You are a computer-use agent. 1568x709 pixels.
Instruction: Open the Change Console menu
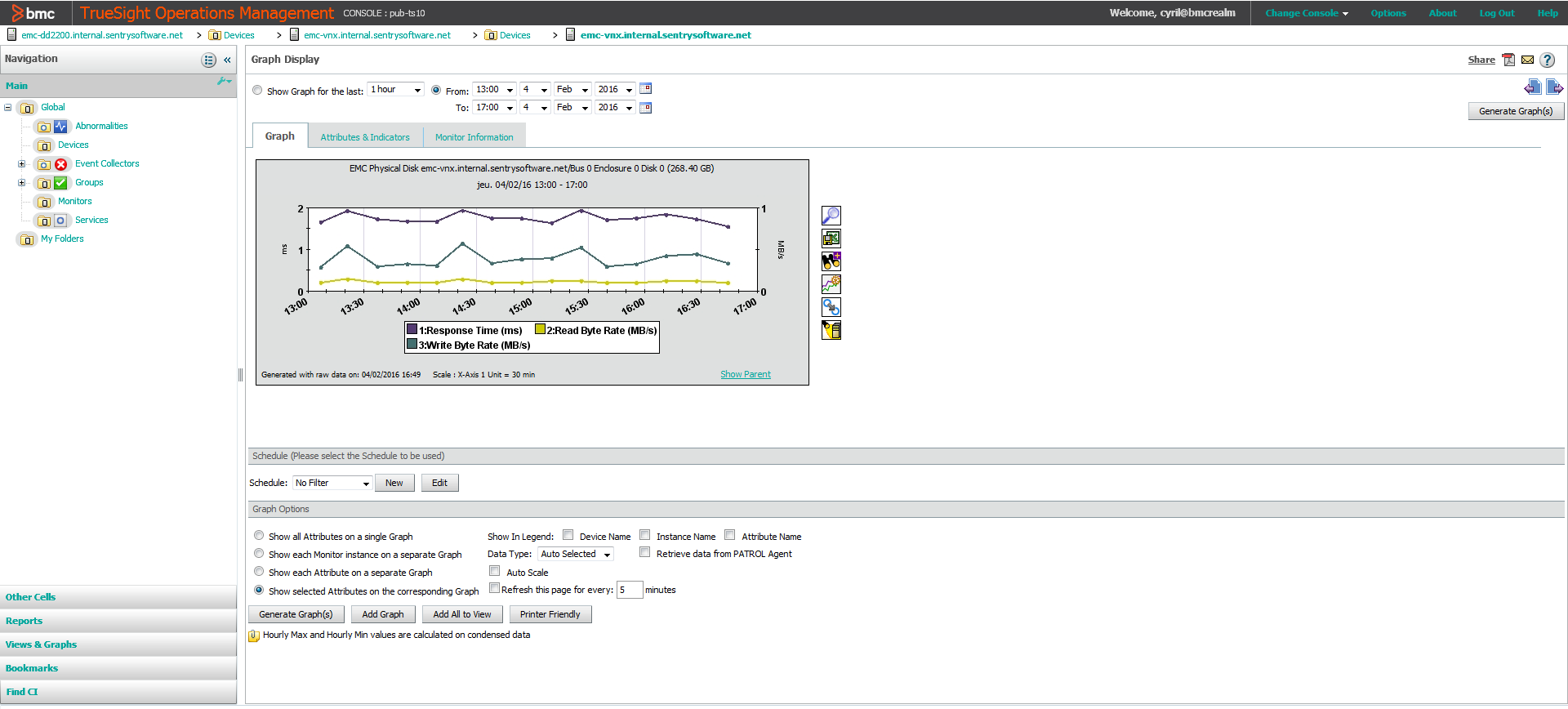point(1307,13)
